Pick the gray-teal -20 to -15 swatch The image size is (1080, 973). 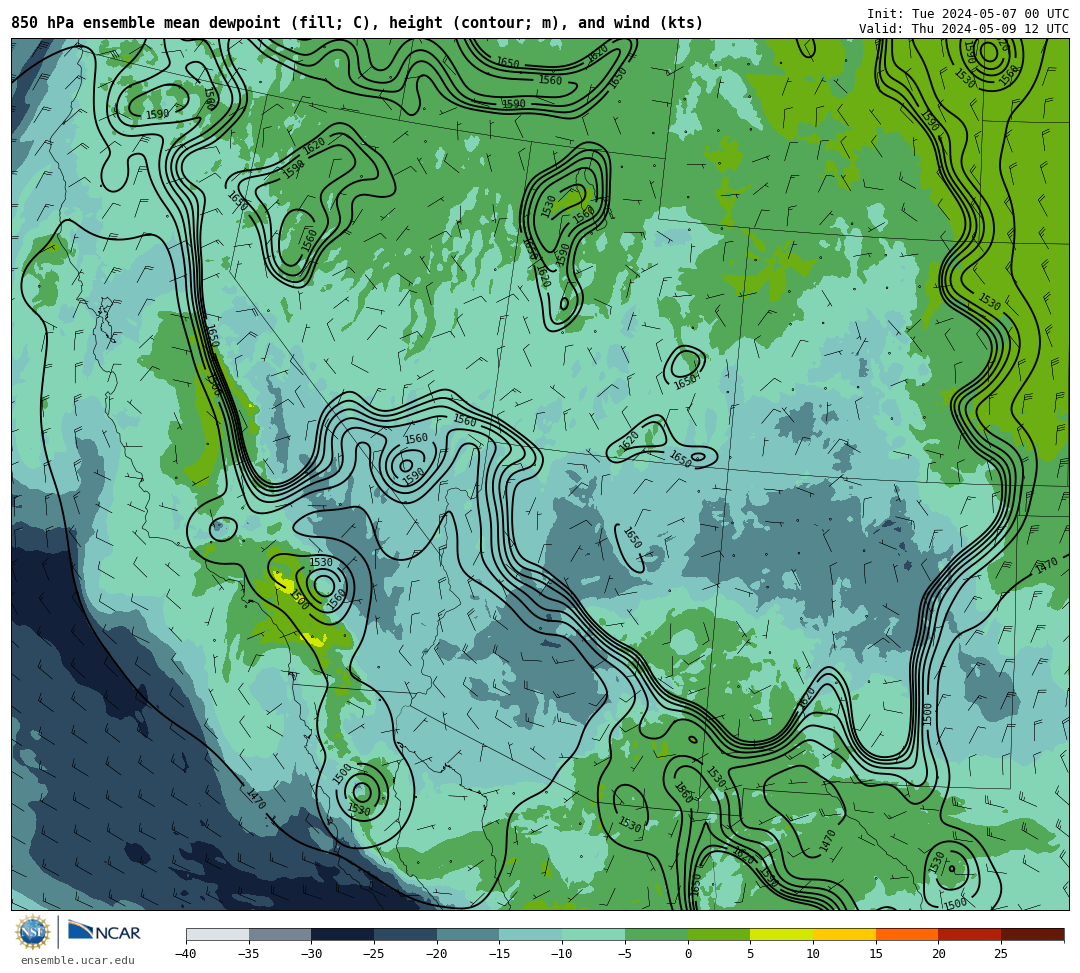click(468, 934)
